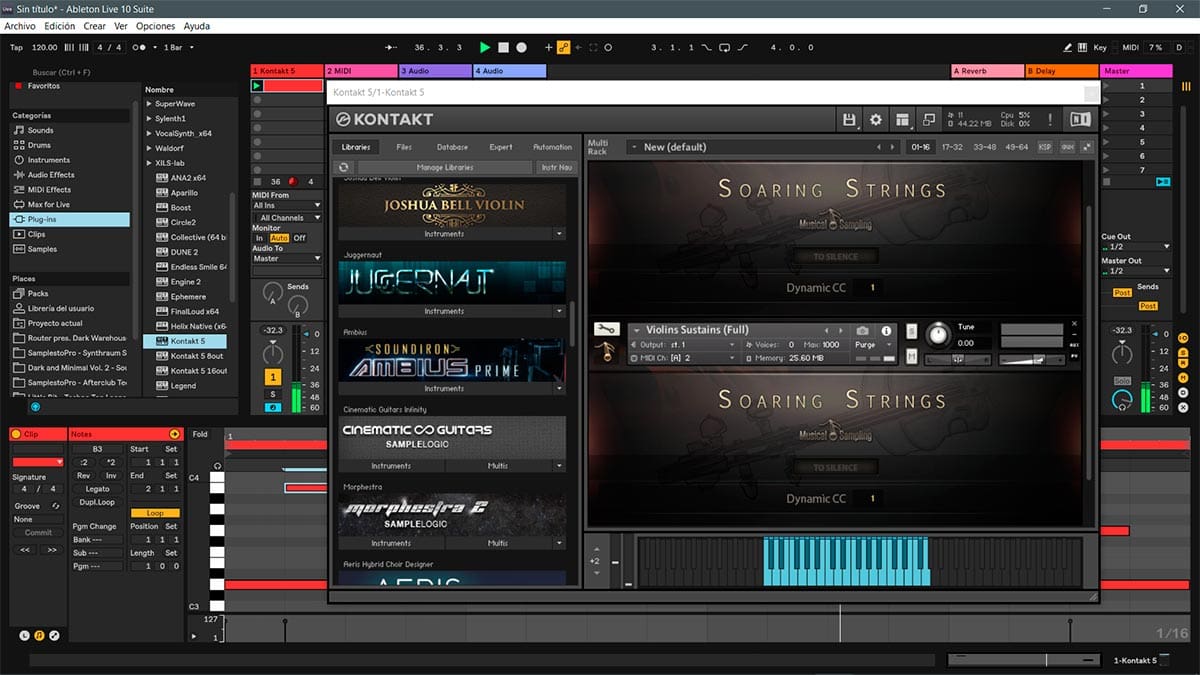Open the MIDI From All Ins dropdown

pyautogui.click(x=287, y=205)
